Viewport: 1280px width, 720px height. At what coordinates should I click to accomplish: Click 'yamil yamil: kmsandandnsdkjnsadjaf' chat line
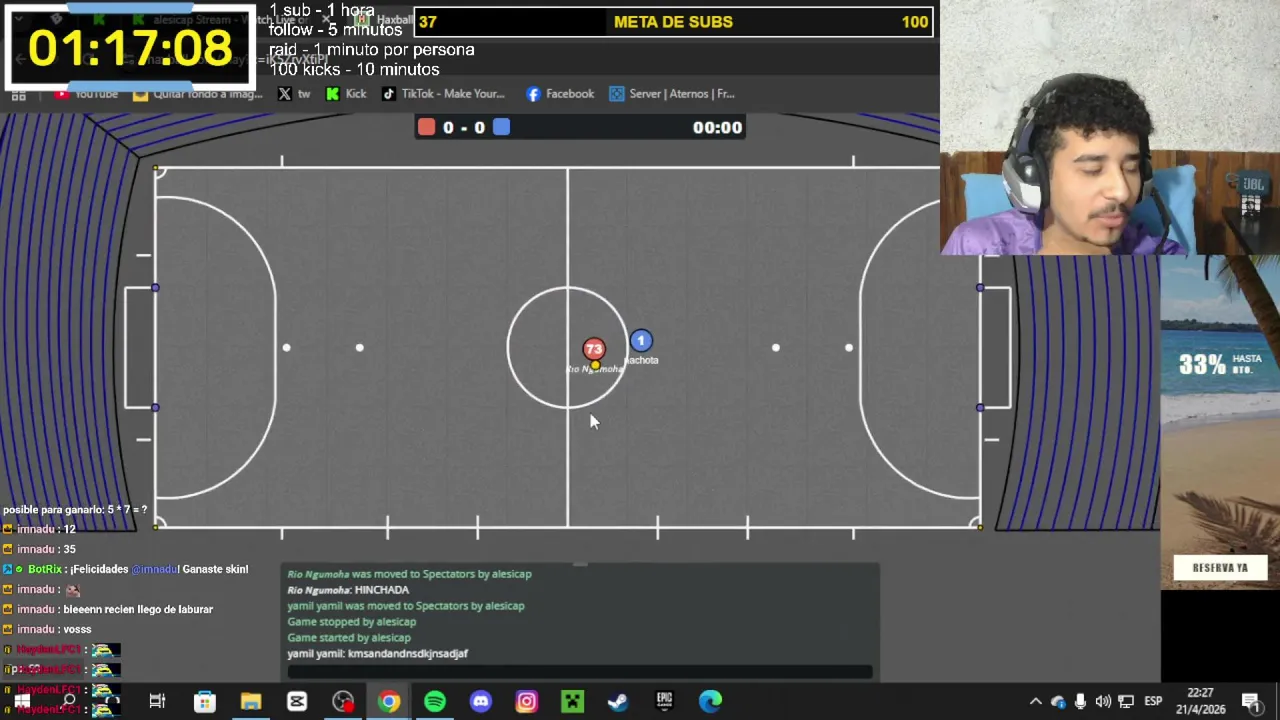tap(378, 654)
